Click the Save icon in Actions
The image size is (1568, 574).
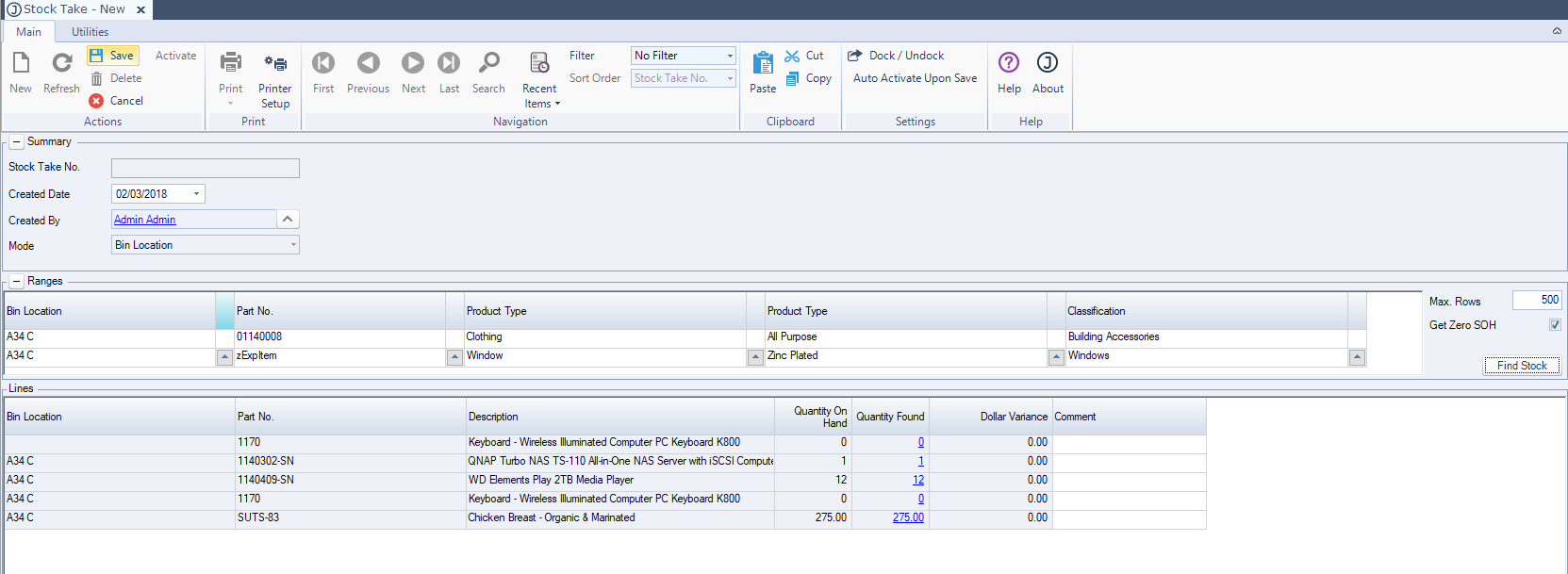(96, 56)
